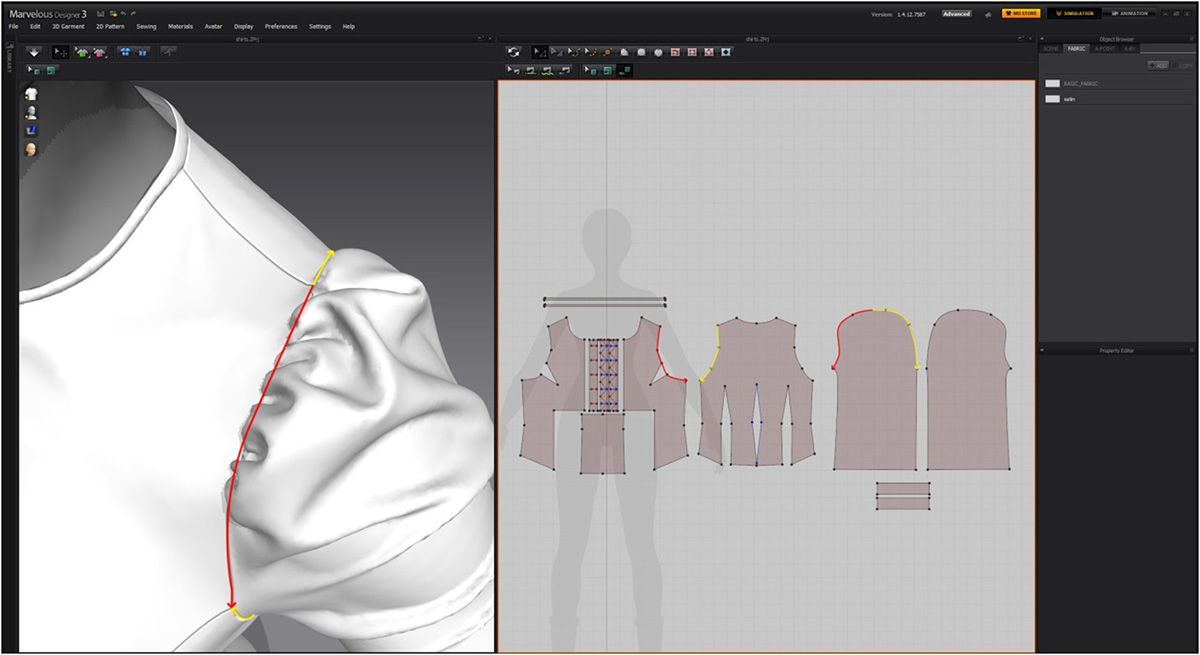Click the sync/refresh icon in 2D toolbar

[514, 52]
